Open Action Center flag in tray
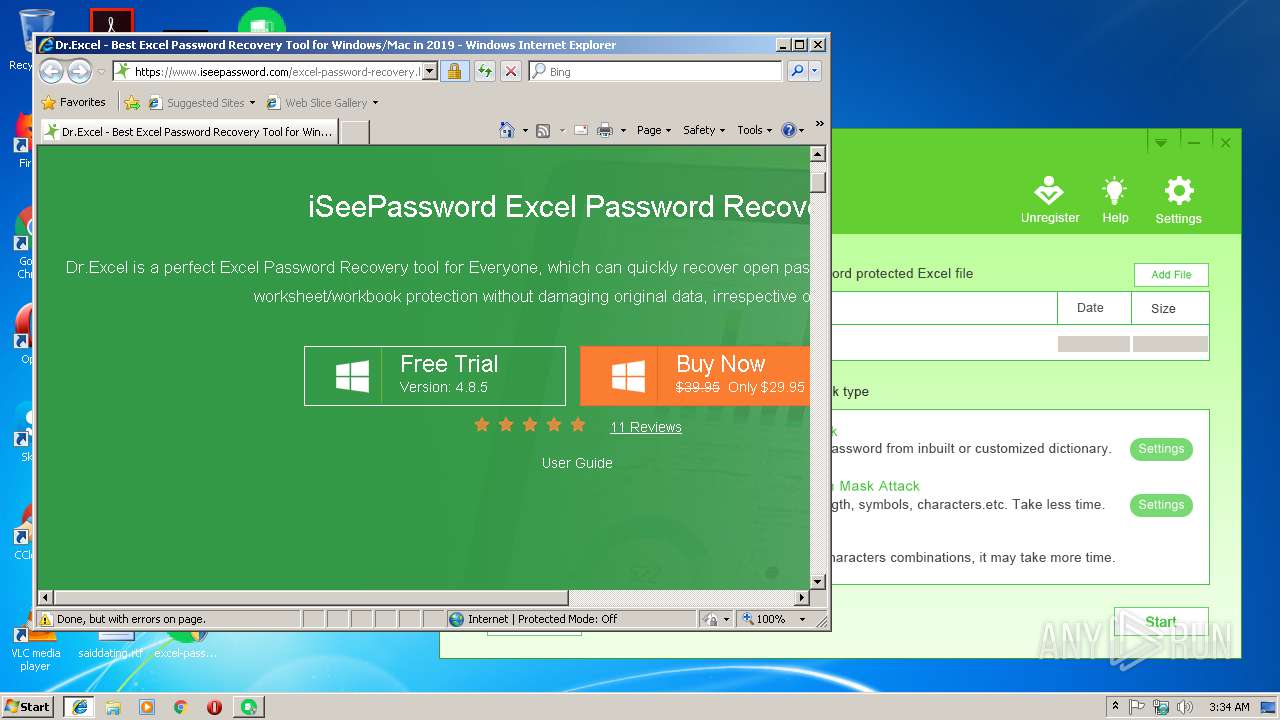The width and height of the screenshot is (1280, 720). point(1137,707)
